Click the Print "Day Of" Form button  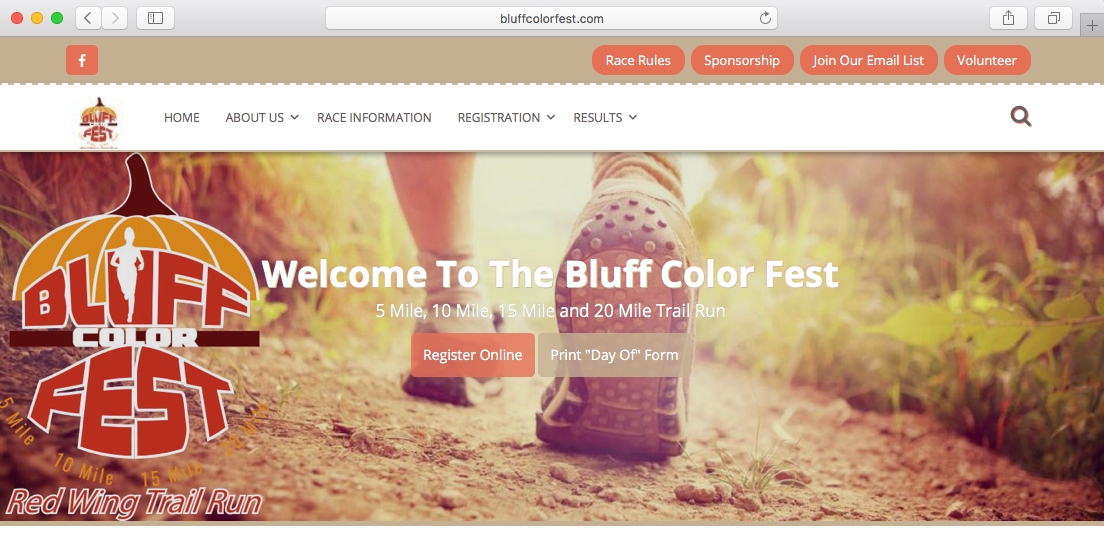click(614, 355)
